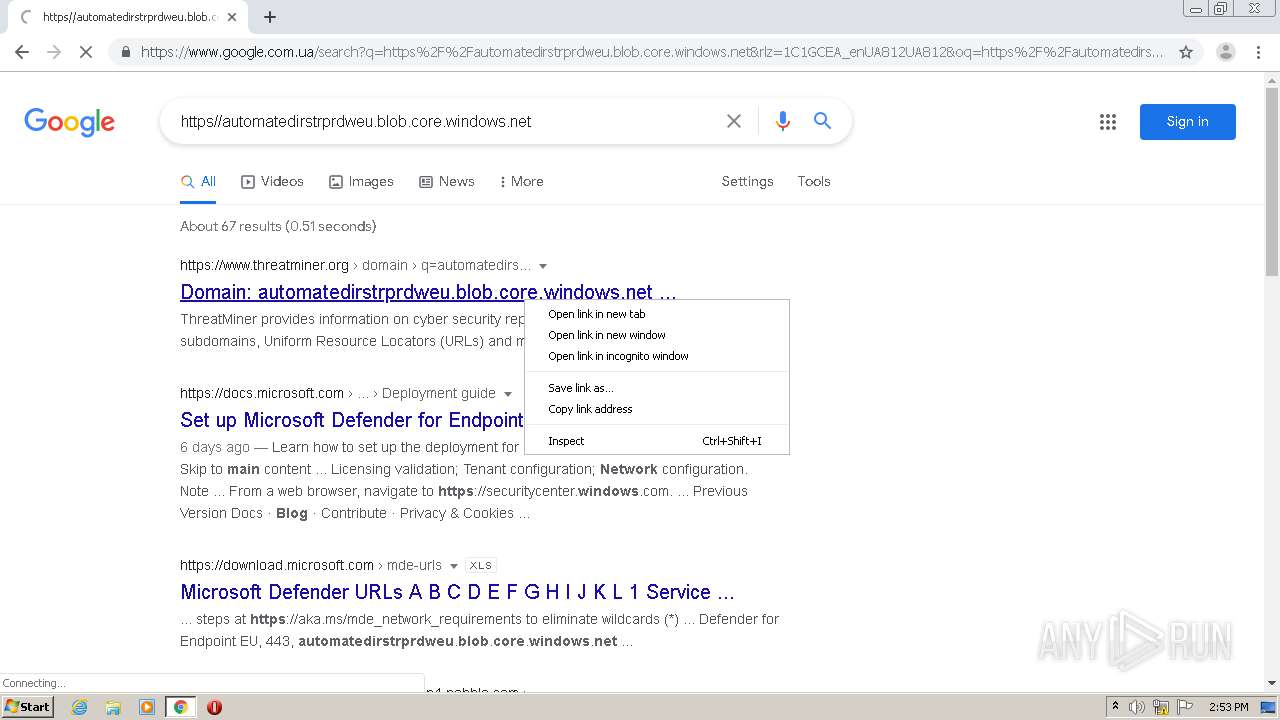Stop loading the page button

click(86, 52)
